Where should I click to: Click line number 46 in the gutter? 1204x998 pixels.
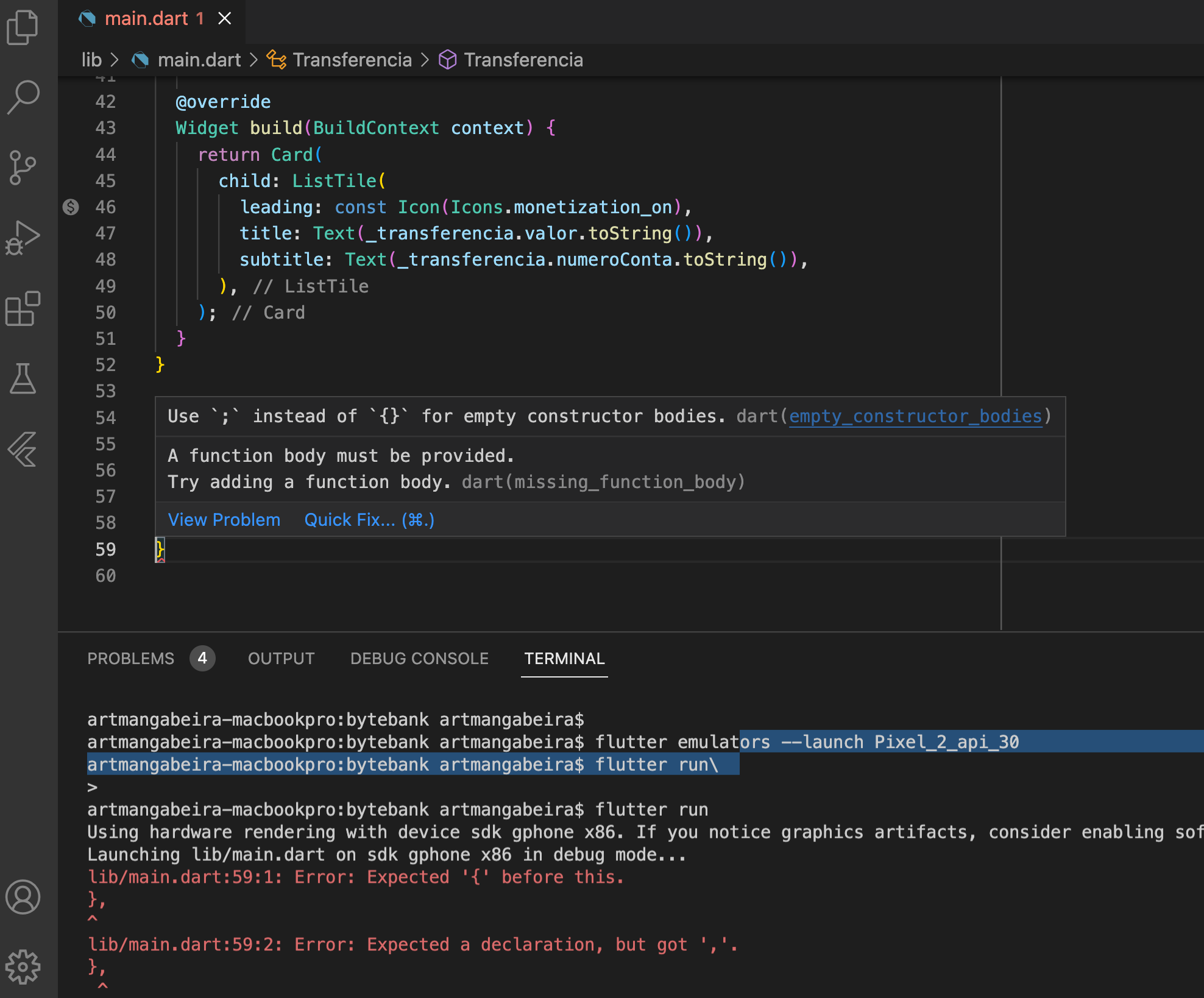tap(105, 207)
